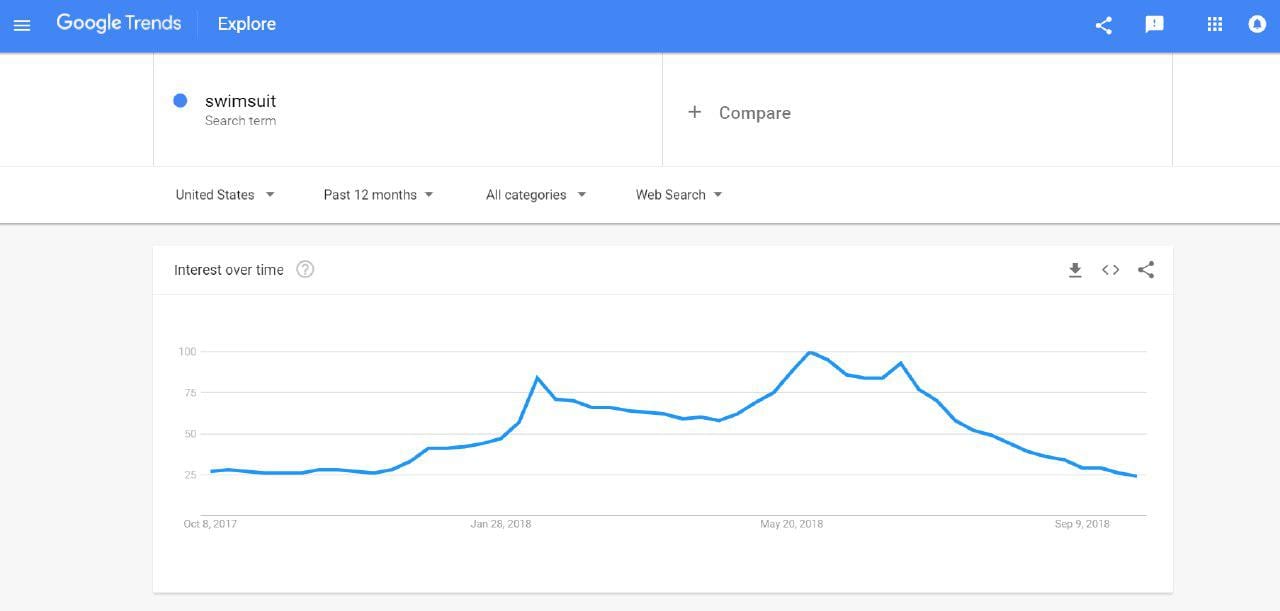Share the Interest over time chart

1146,270
